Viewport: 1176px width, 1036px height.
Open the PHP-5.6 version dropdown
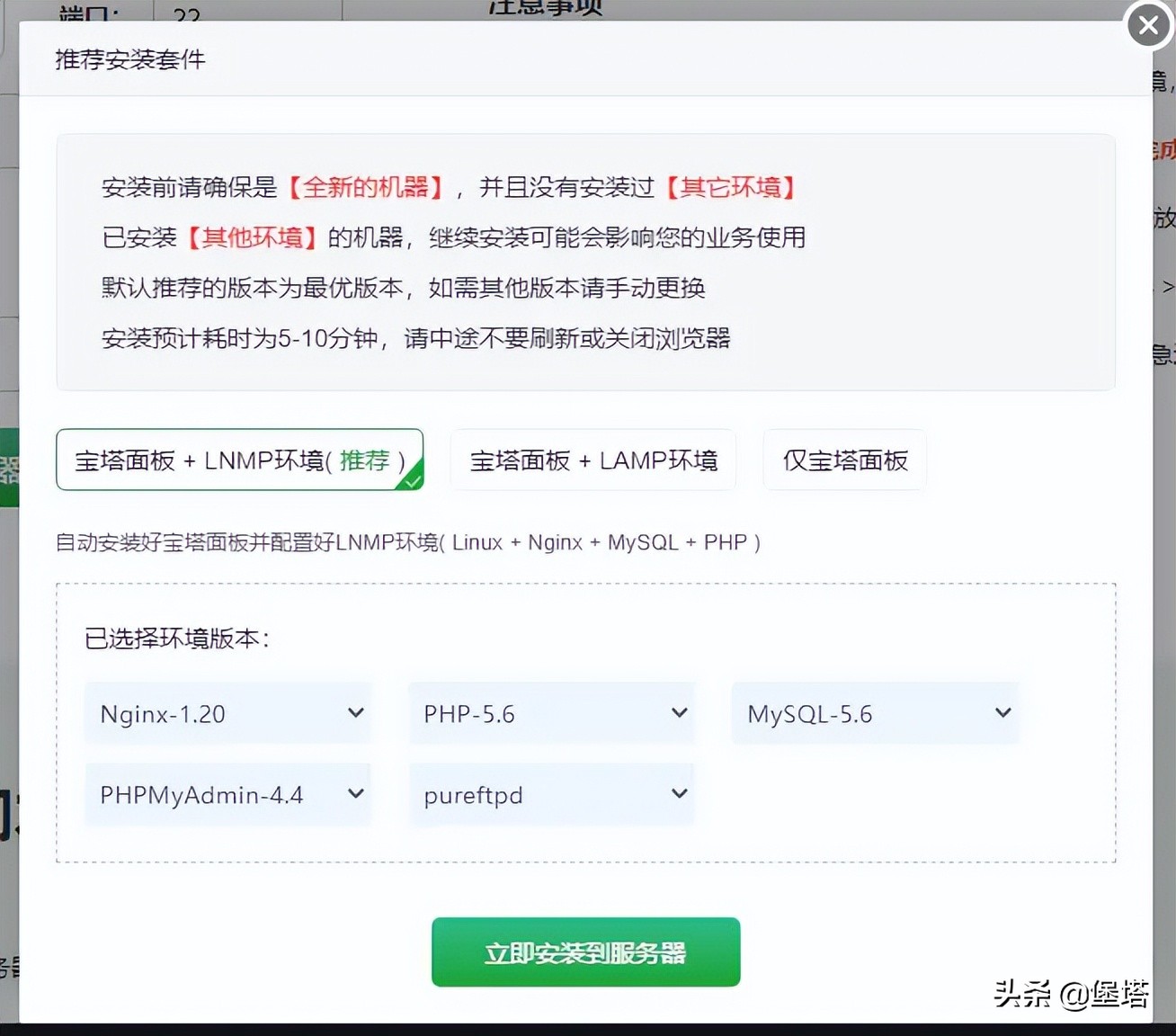coord(551,712)
